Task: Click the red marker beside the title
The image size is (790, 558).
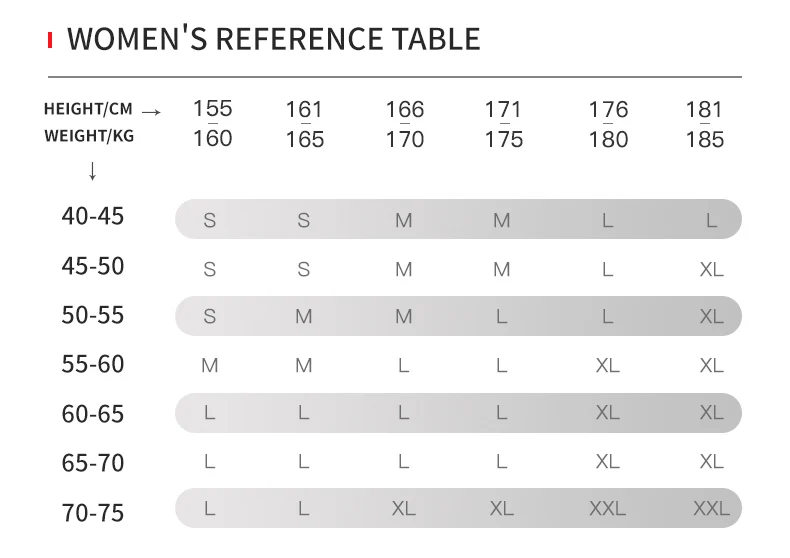Action: tap(50, 40)
